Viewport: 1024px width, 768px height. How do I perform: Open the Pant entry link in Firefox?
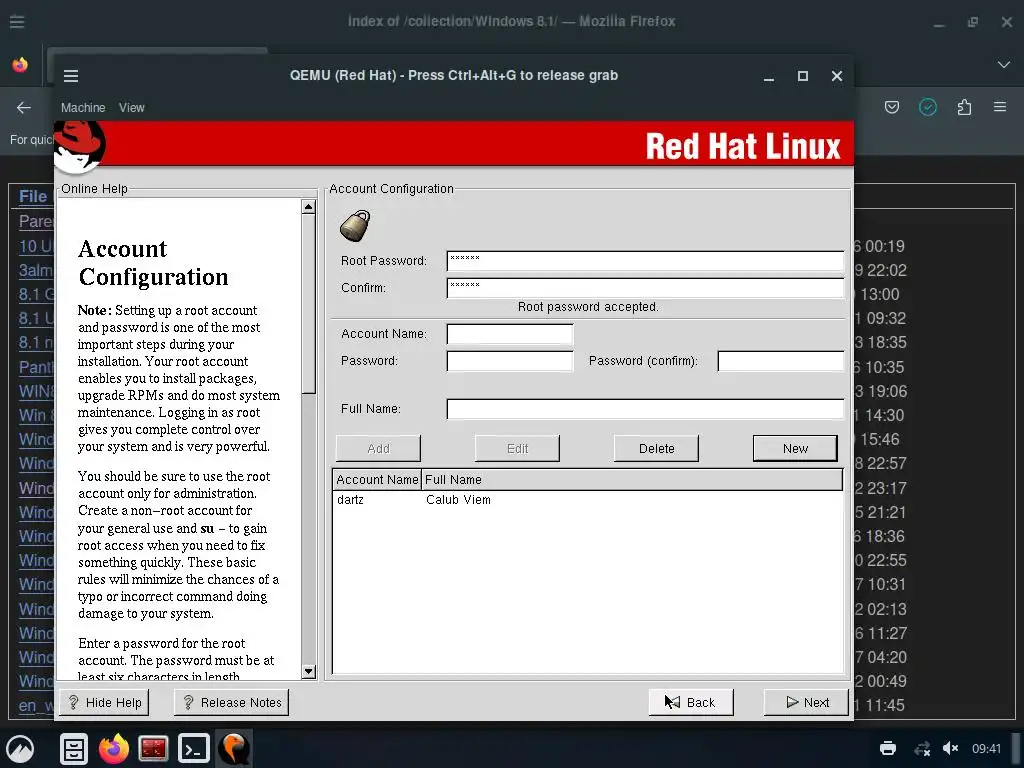pos(36,367)
